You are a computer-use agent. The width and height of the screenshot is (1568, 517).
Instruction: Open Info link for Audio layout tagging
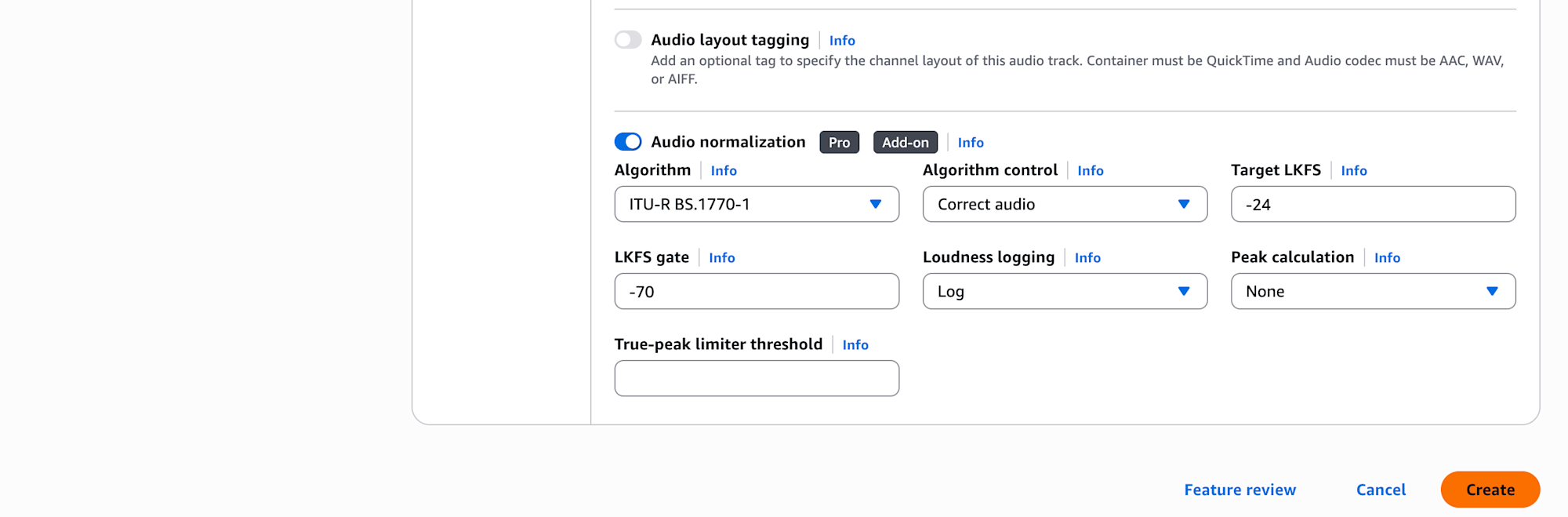pos(842,41)
